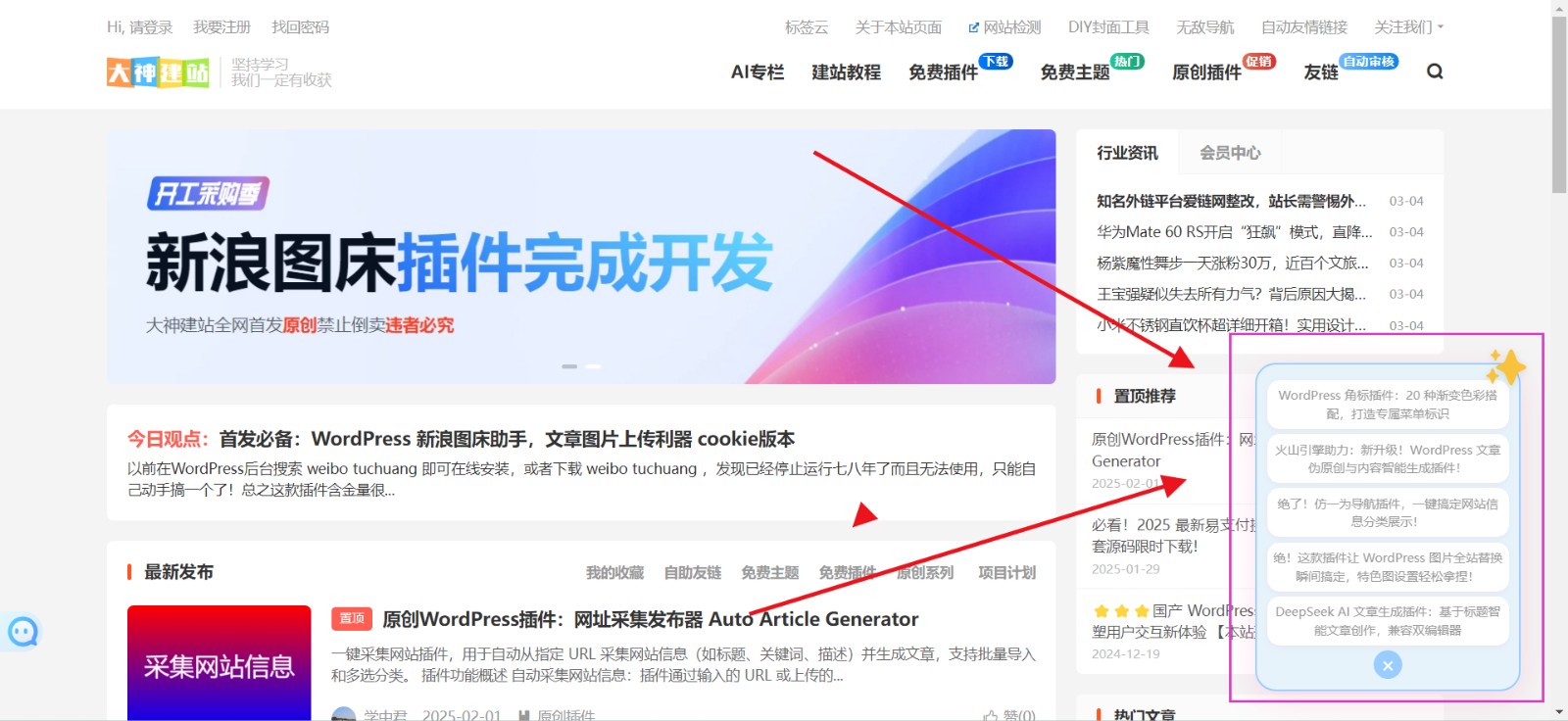Like the article via thumbs-up icon

991,715
